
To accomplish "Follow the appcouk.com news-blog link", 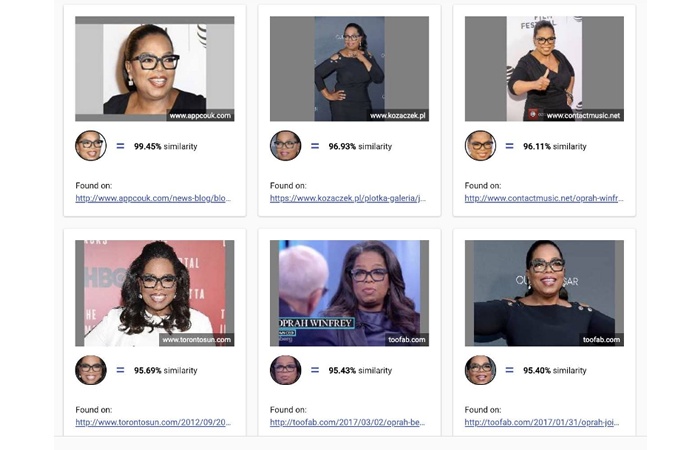I will tap(153, 198).
